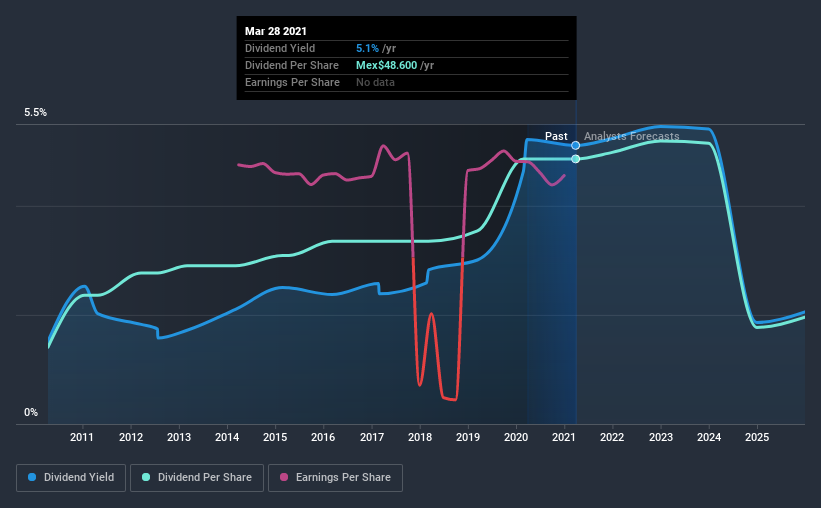Select the blue data point marker at Mar 2021

click(575, 146)
